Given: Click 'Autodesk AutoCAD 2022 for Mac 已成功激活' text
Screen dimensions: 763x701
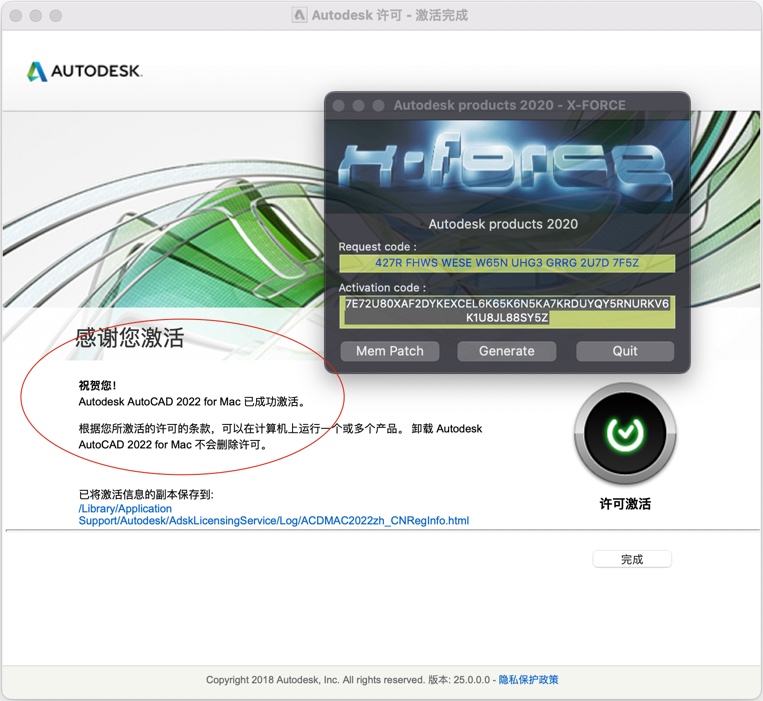Looking at the screenshot, I should coord(192,402).
